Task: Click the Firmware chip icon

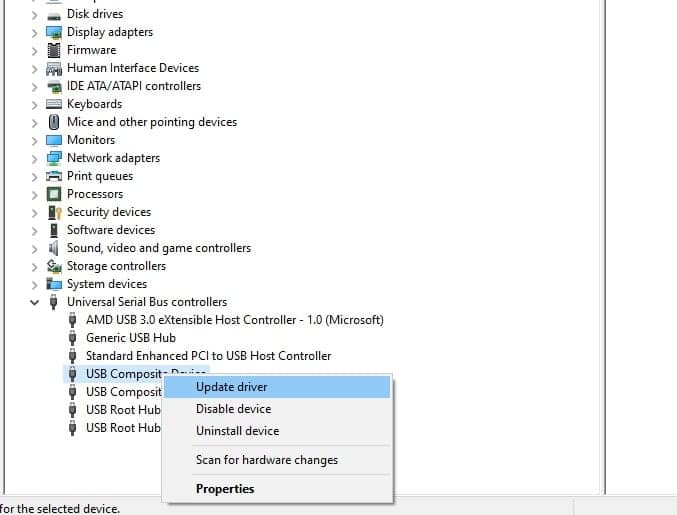Action: click(x=54, y=50)
